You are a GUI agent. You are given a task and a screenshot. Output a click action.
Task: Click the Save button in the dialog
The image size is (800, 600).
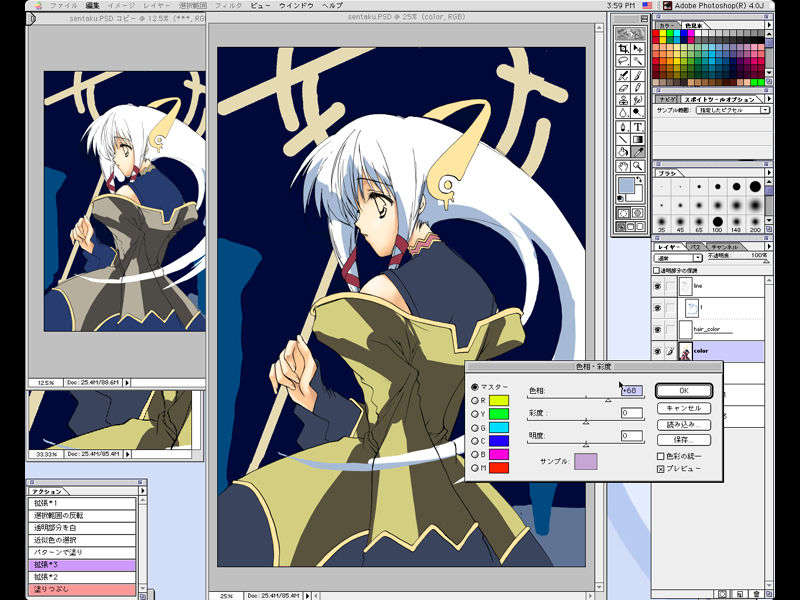pyautogui.click(x=684, y=440)
